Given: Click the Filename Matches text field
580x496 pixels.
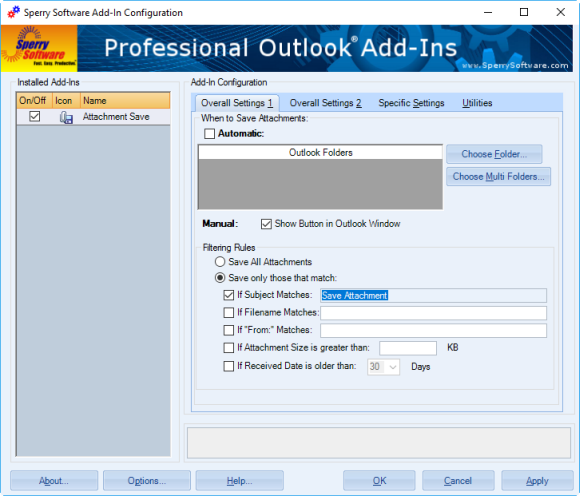Looking at the screenshot, I should [x=433, y=313].
